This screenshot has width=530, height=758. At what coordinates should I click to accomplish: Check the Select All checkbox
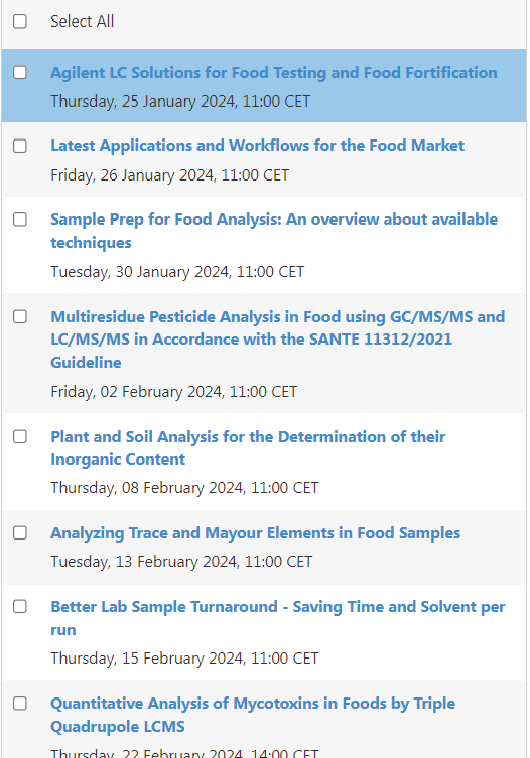(x=20, y=21)
